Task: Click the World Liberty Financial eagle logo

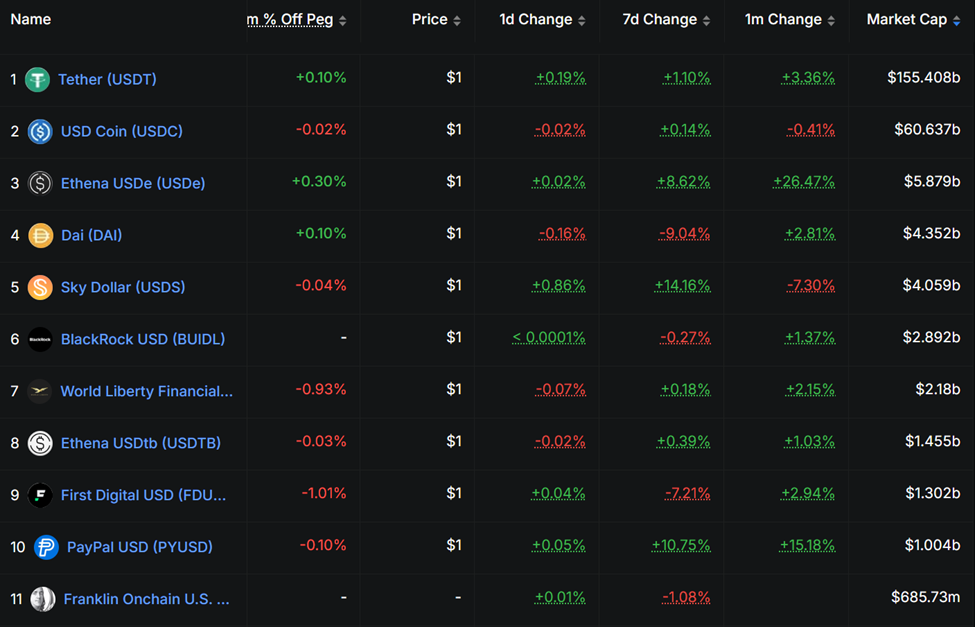Action: click(37, 391)
